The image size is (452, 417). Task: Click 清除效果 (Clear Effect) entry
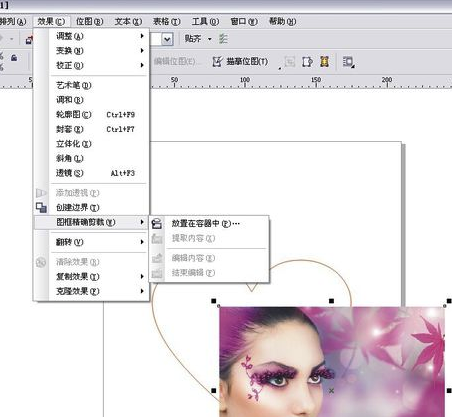click(91, 262)
